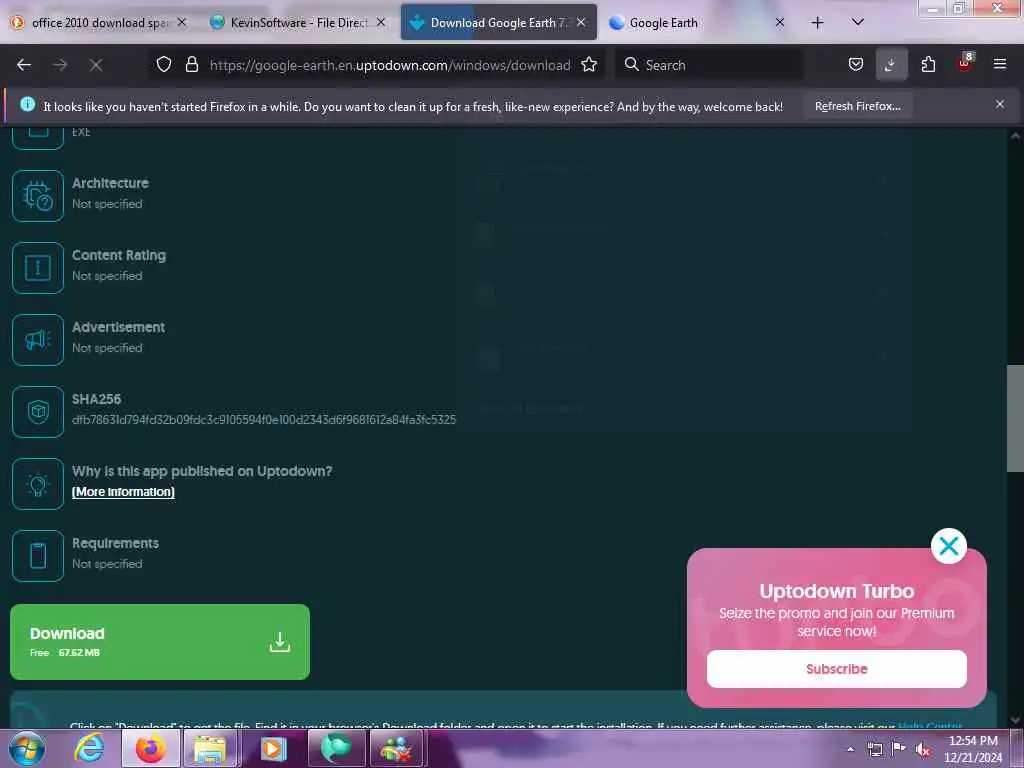Image resolution: width=1024 pixels, height=768 pixels.
Task: Select the Download Google Earth tab
Action: 498,23
